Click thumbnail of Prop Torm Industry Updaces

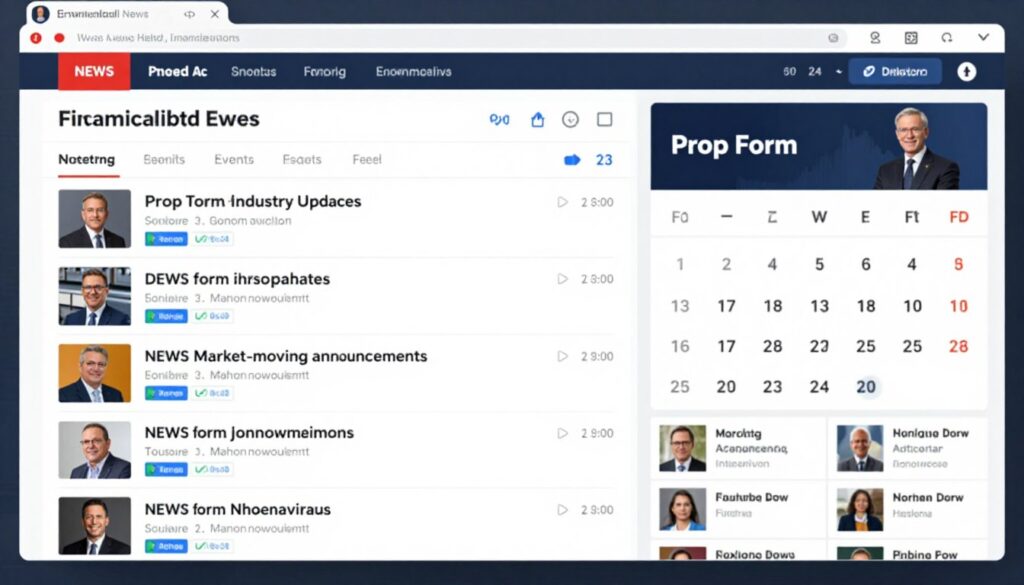pos(95,219)
